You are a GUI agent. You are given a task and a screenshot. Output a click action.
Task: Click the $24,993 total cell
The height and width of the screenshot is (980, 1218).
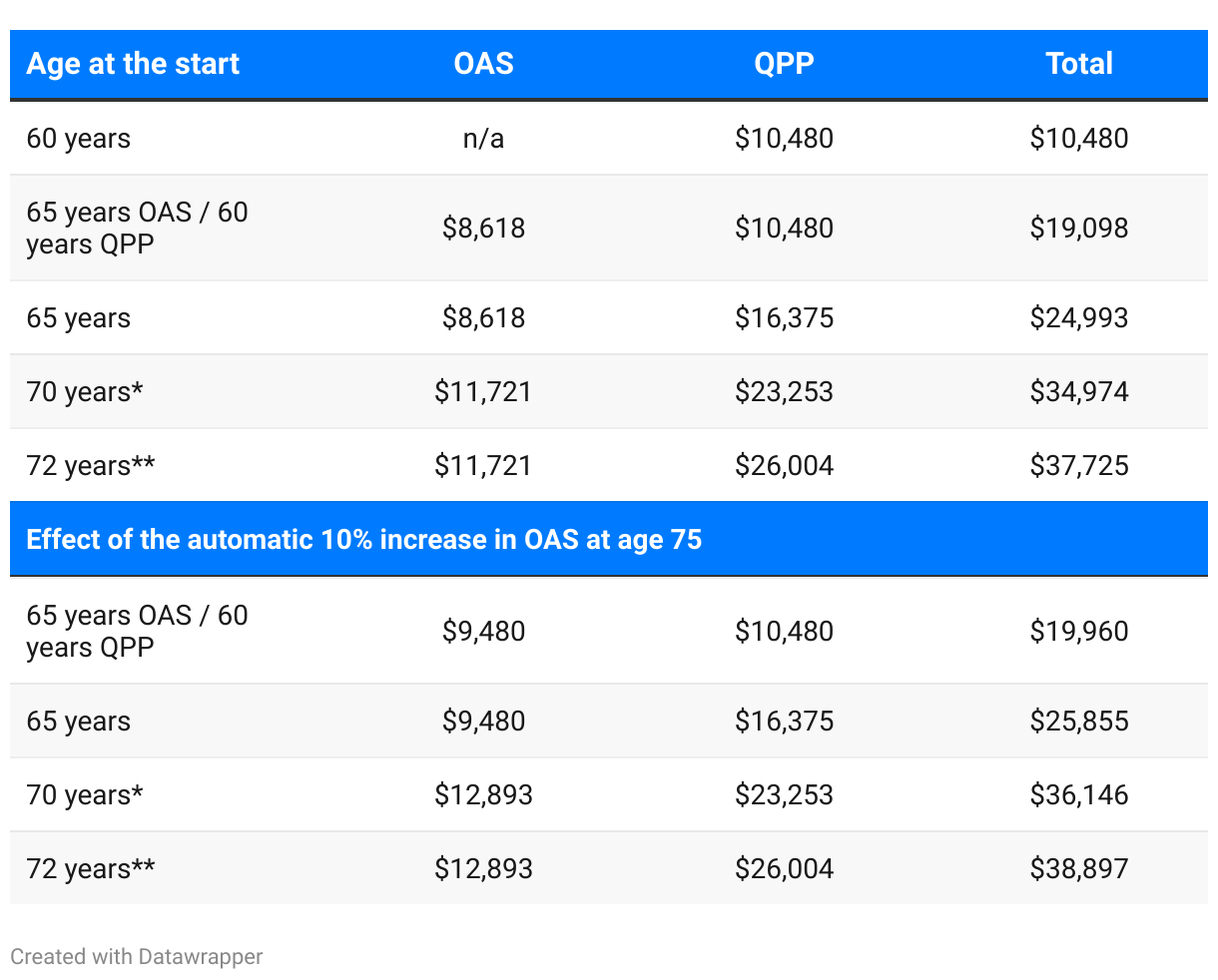tap(1079, 318)
